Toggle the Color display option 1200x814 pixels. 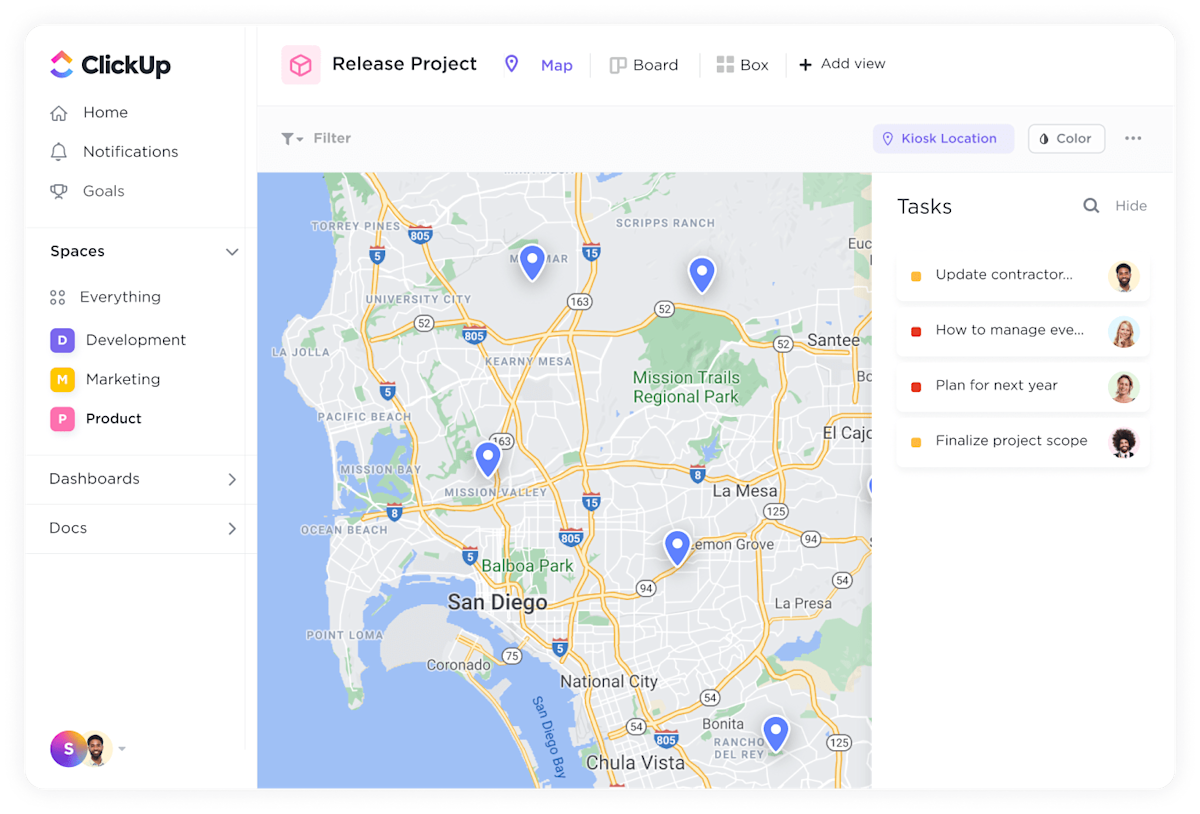(x=1066, y=138)
